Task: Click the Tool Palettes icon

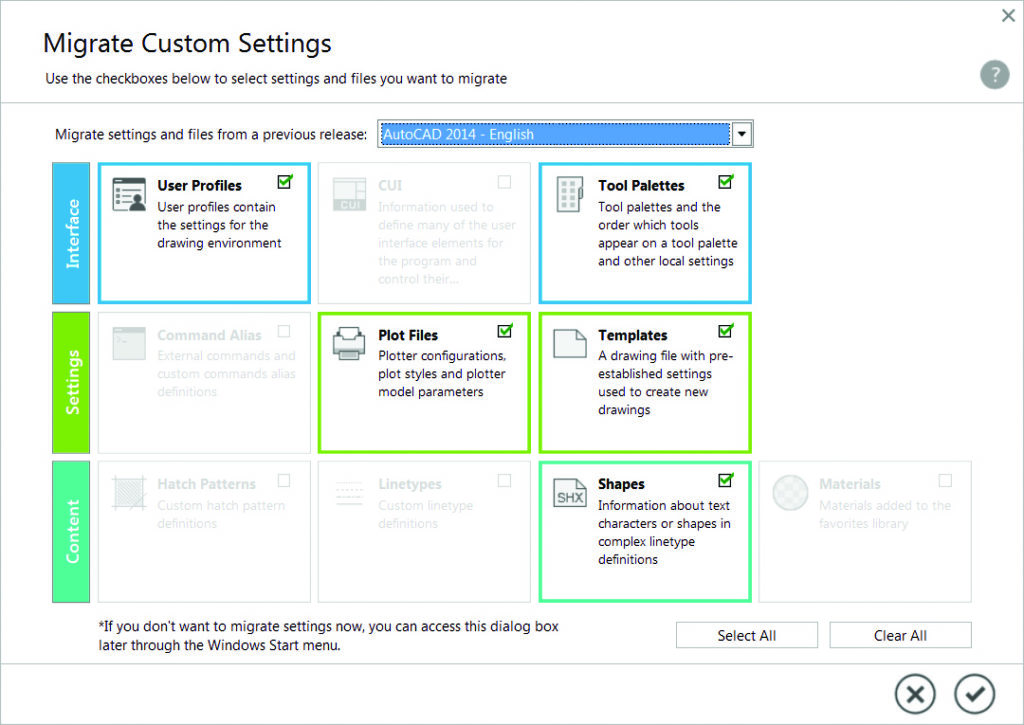Action: [x=570, y=195]
